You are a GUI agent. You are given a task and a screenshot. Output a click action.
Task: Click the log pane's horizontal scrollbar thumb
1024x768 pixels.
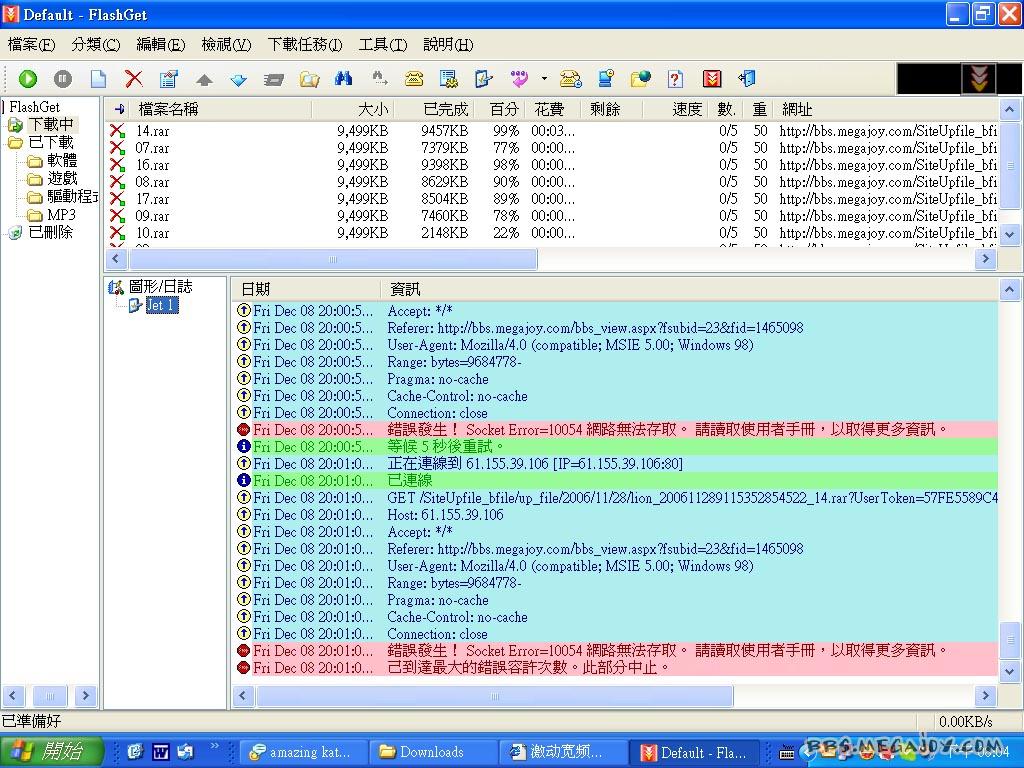[495, 696]
